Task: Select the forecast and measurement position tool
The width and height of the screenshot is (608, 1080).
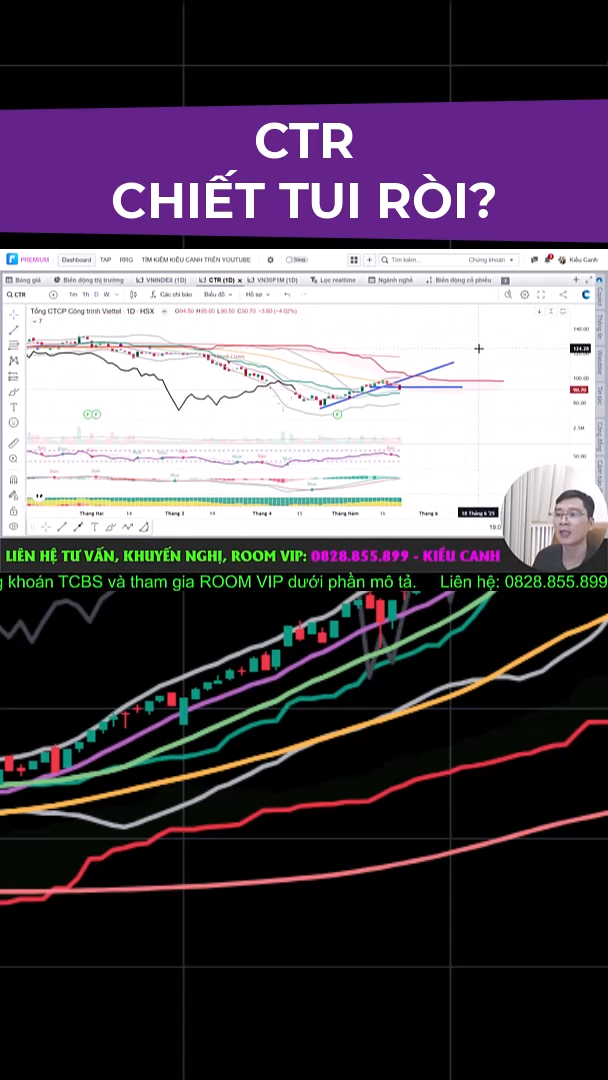Action: (x=13, y=376)
